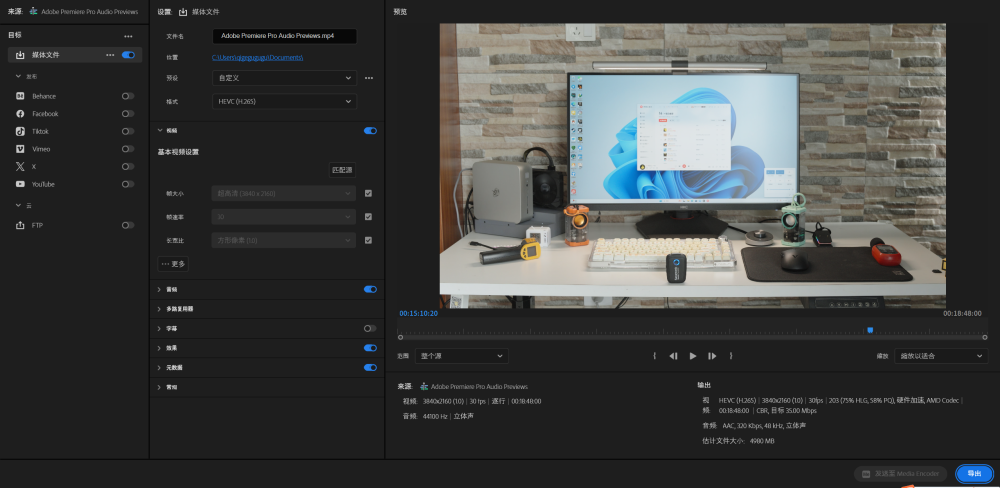Open the 缩放 缩放以适合 dropdown
Image resolution: width=1000 pixels, height=488 pixels.
tap(941, 356)
